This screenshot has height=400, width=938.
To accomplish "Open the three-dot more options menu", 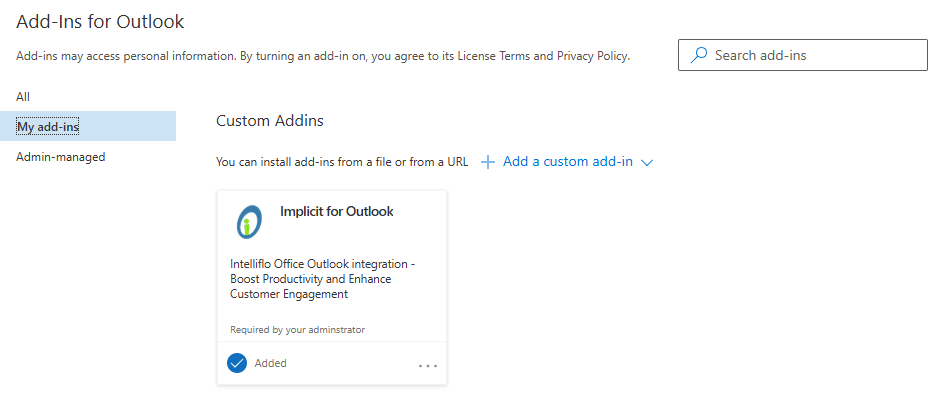I will (x=427, y=366).
